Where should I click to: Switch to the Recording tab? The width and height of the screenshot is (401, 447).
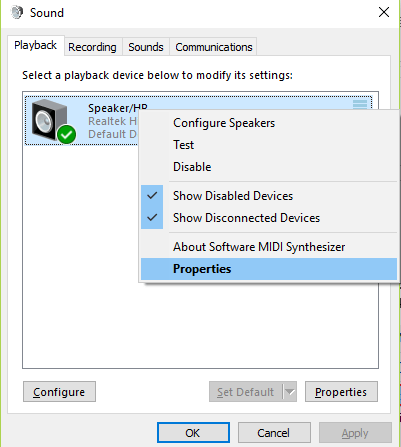coord(92,47)
